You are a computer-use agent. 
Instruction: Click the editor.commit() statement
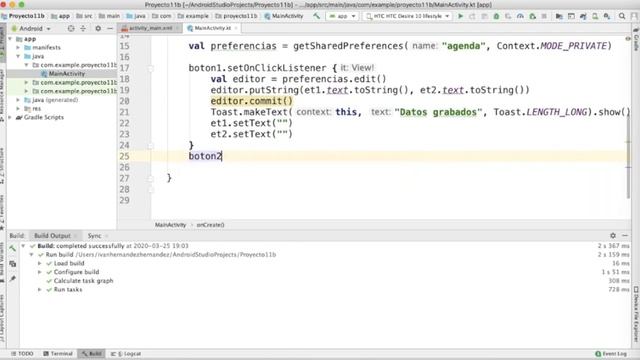click(x=251, y=101)
